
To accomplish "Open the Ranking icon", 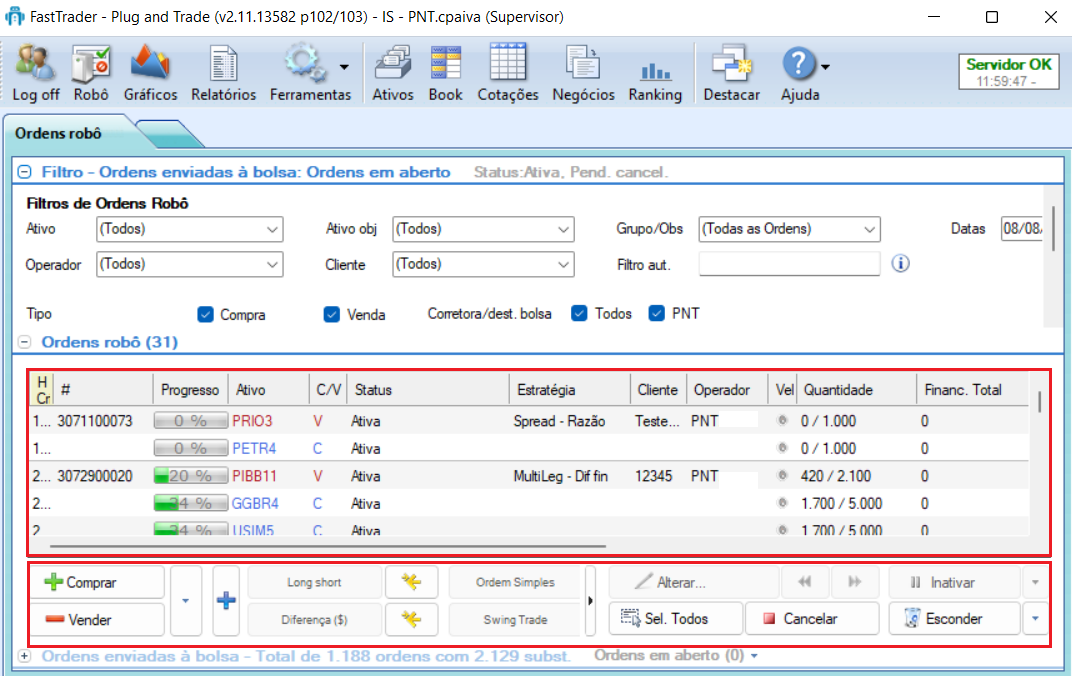I will point(655,70).
